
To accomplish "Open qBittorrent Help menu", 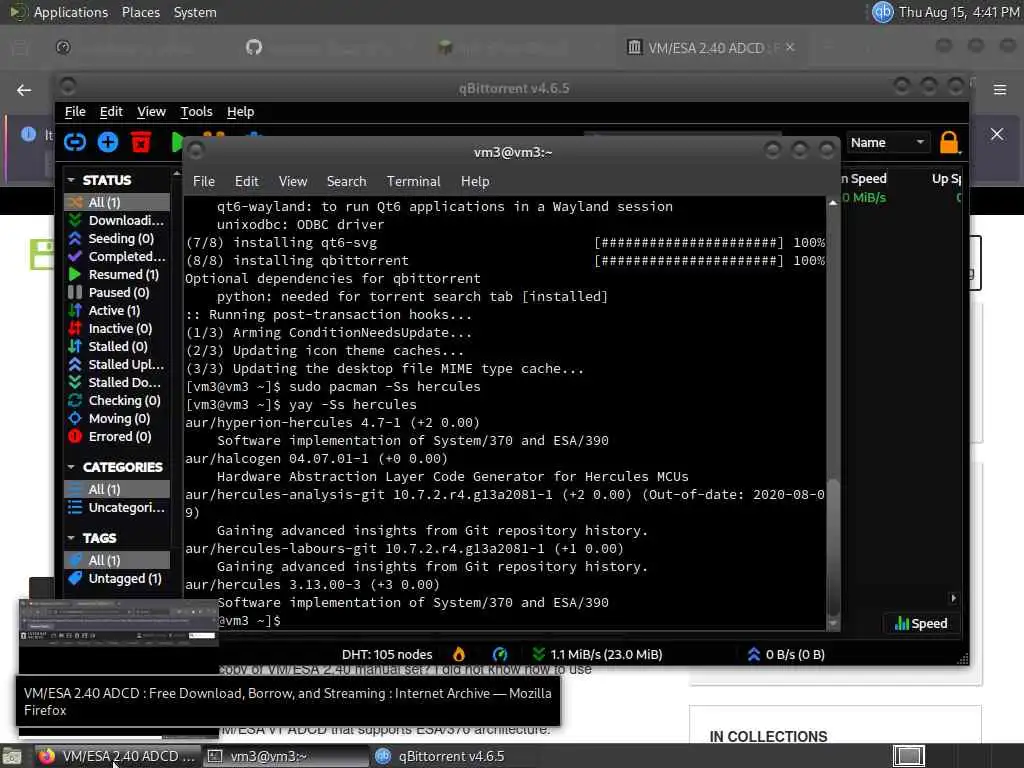I will [240, 112].
